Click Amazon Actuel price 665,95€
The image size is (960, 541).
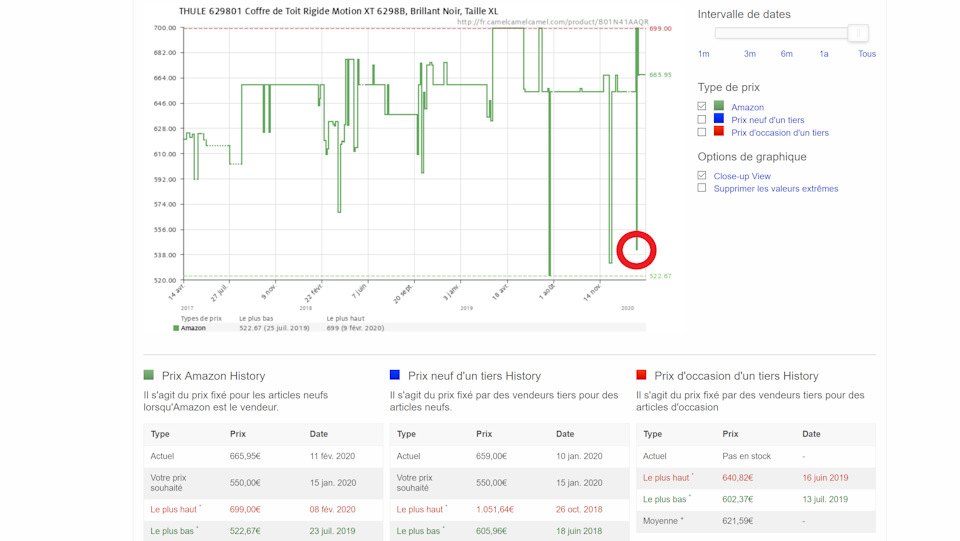coord(245,456)
